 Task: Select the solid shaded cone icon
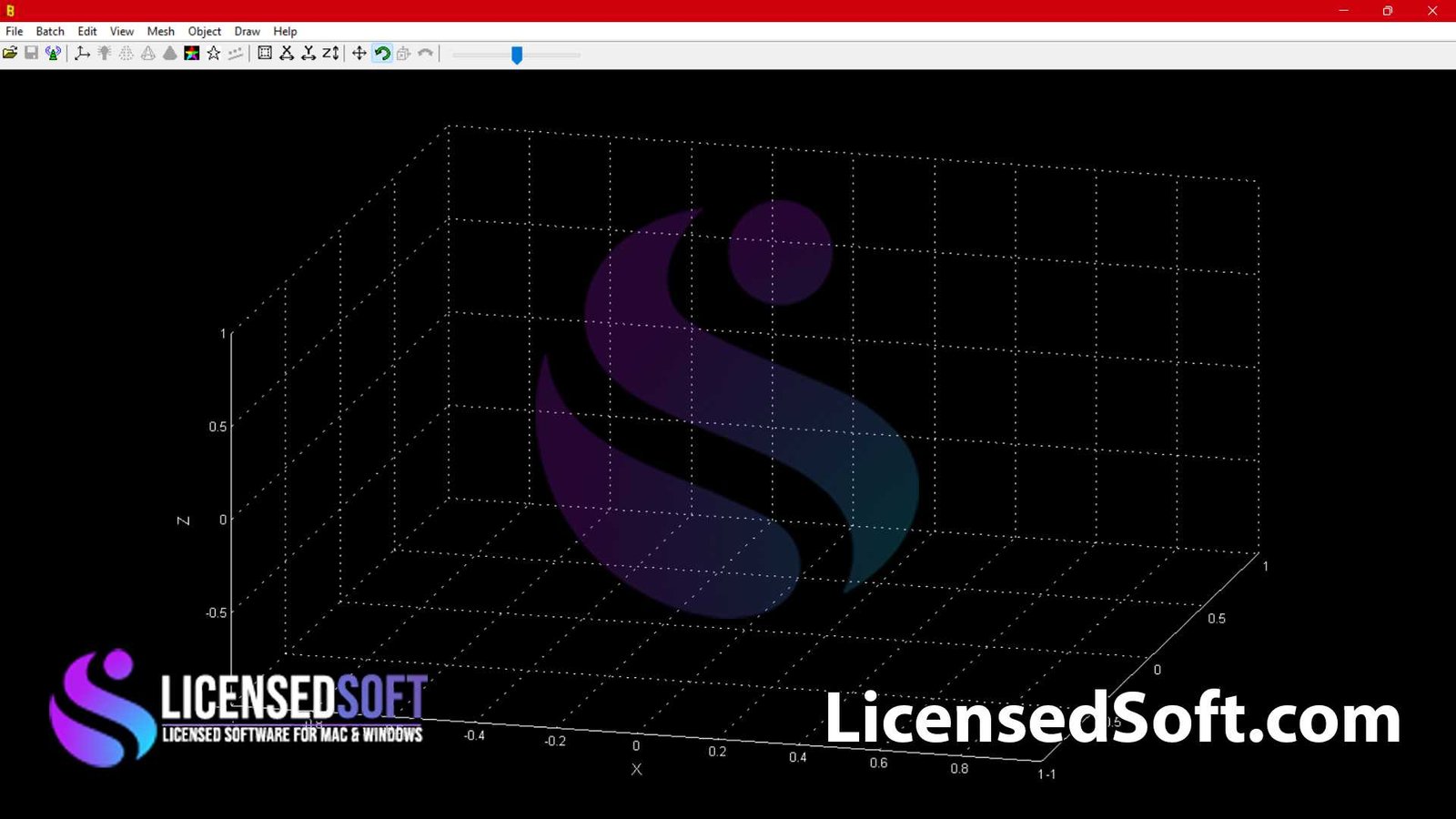click(170, 54)
